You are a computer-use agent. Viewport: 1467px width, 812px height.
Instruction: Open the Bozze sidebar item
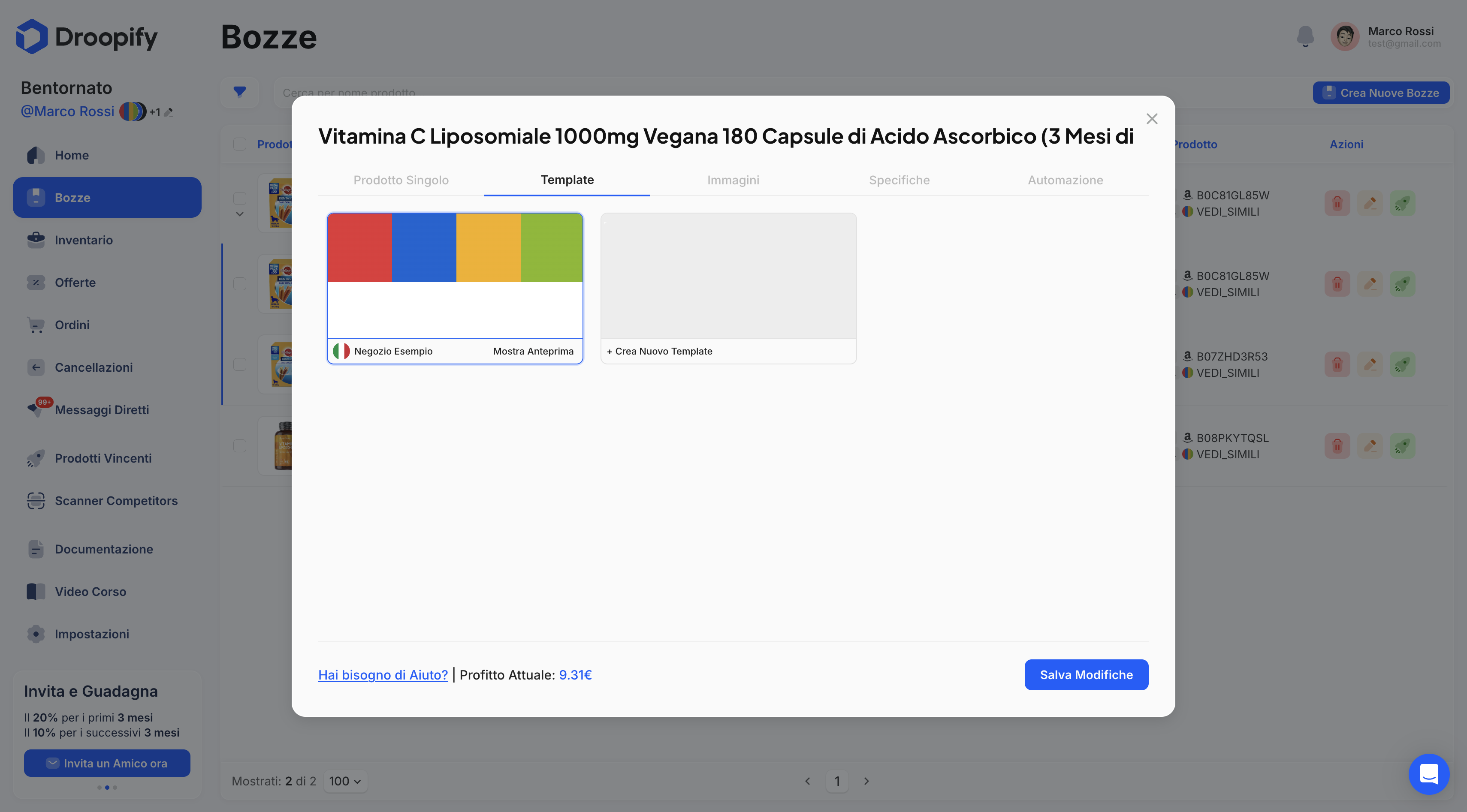tap(107, 198)
